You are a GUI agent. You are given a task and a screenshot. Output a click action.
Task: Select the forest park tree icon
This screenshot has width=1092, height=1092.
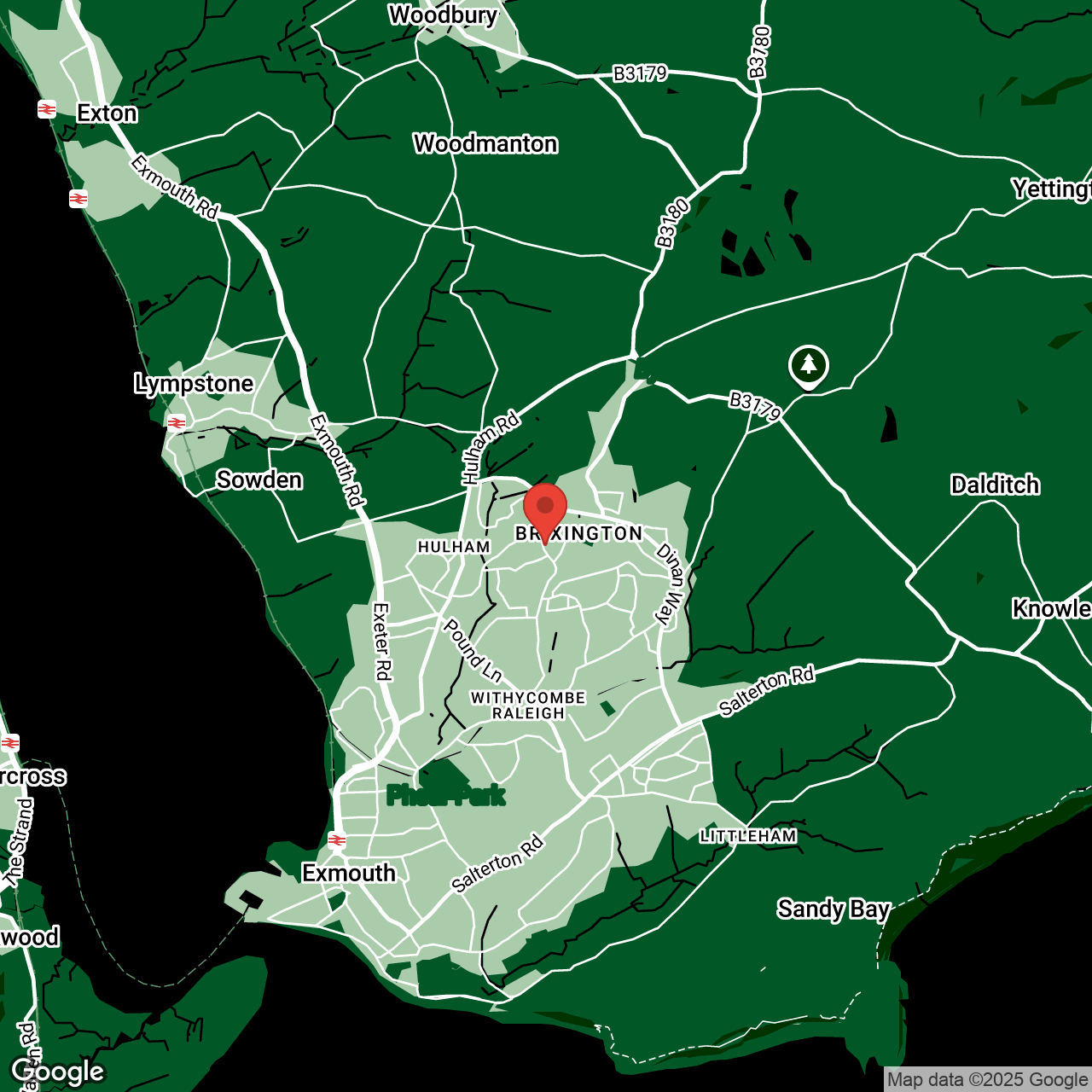(808, 366)
